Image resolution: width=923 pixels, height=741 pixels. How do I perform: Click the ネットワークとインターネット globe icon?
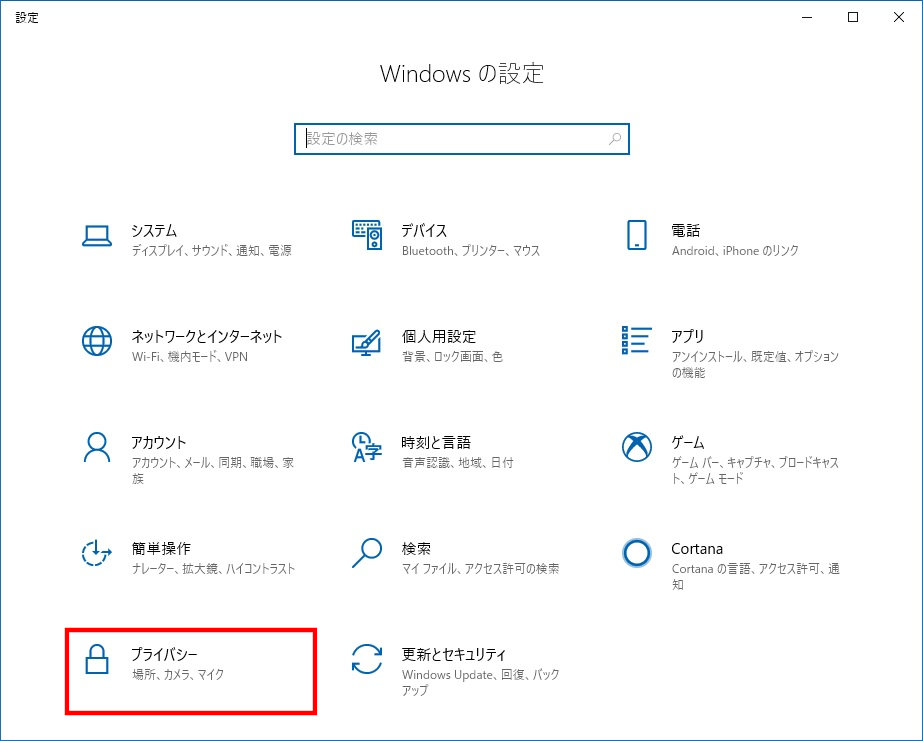tap(97, 341)
